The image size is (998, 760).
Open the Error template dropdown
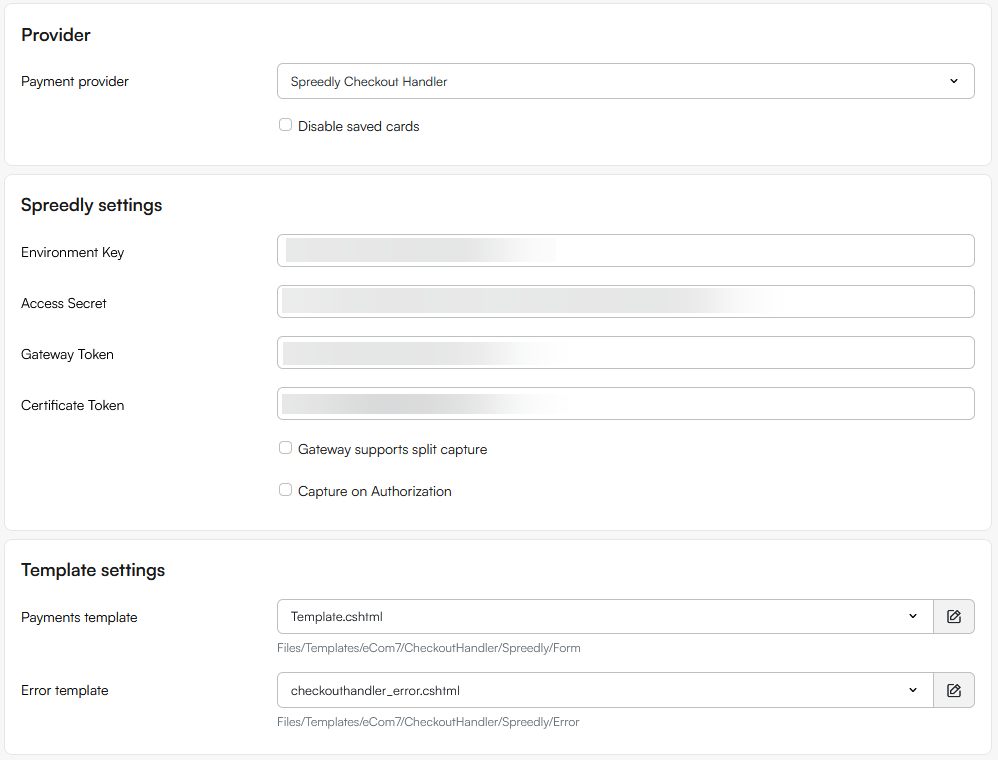[x=604, y=690]
